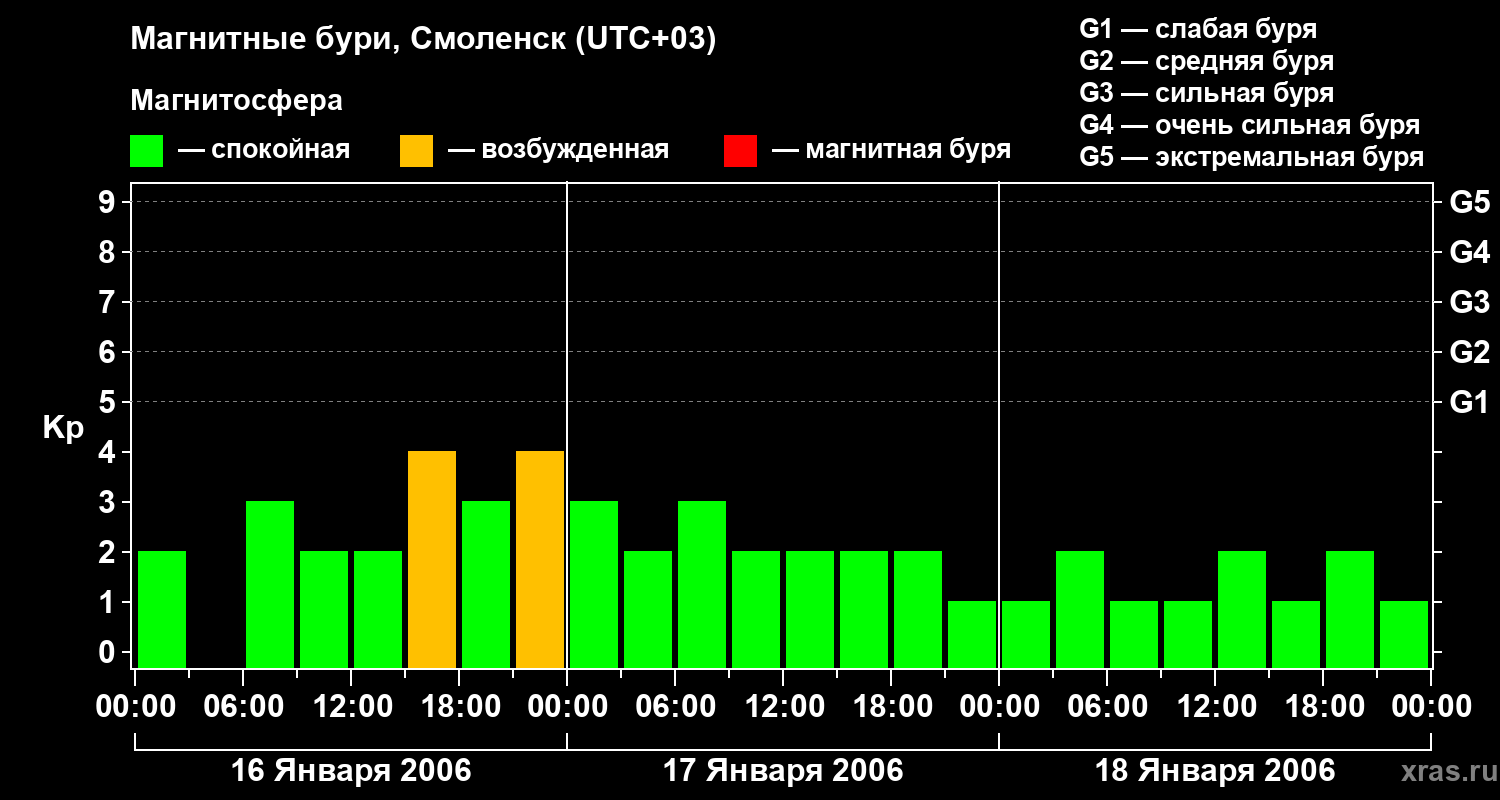Click the red 'магнитная буря' legend swatch
Screen dimensions: 1500x800
(x=740, y=151)
